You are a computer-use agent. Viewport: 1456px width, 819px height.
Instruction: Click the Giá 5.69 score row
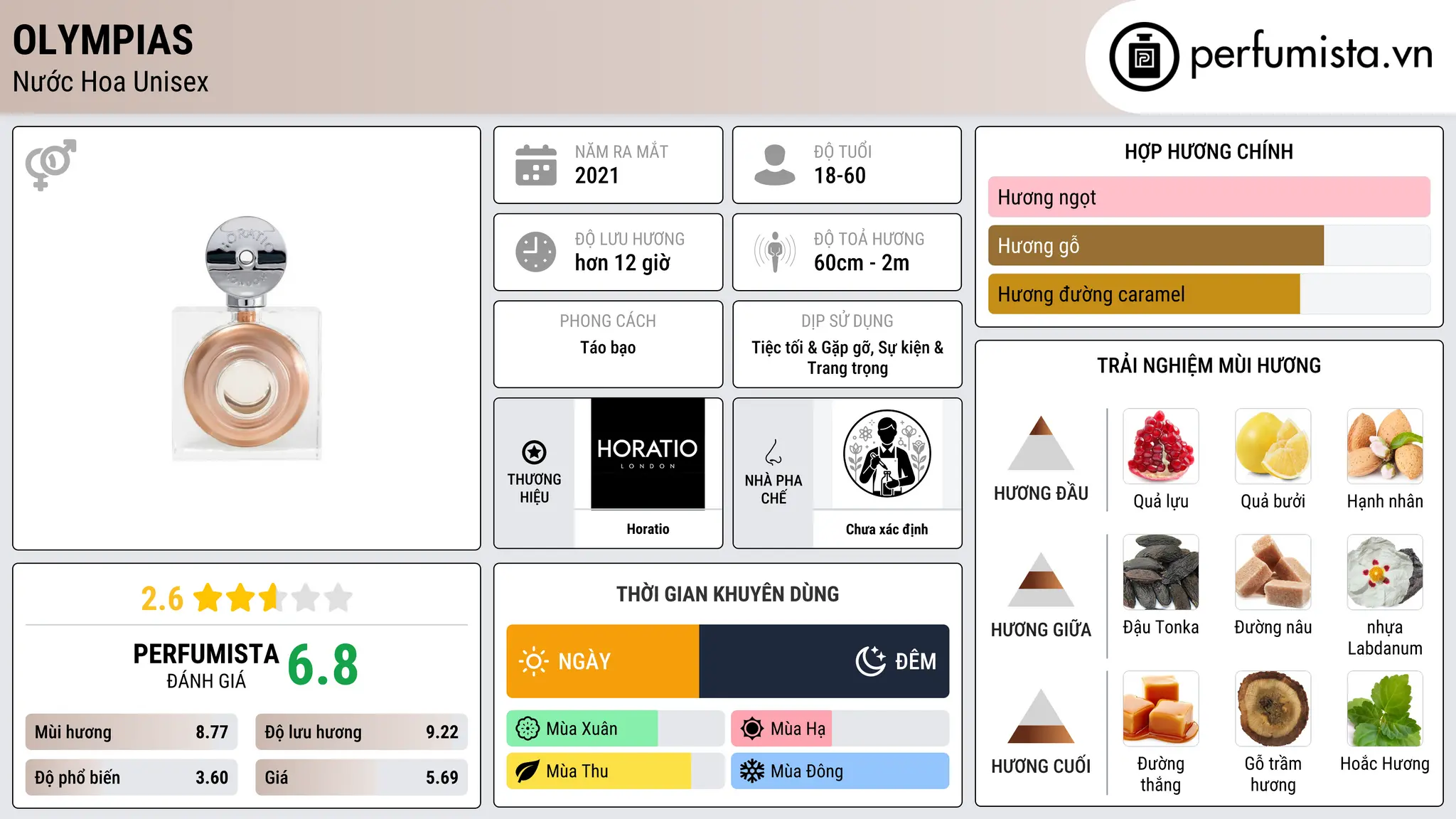click(x=361, y=778)
